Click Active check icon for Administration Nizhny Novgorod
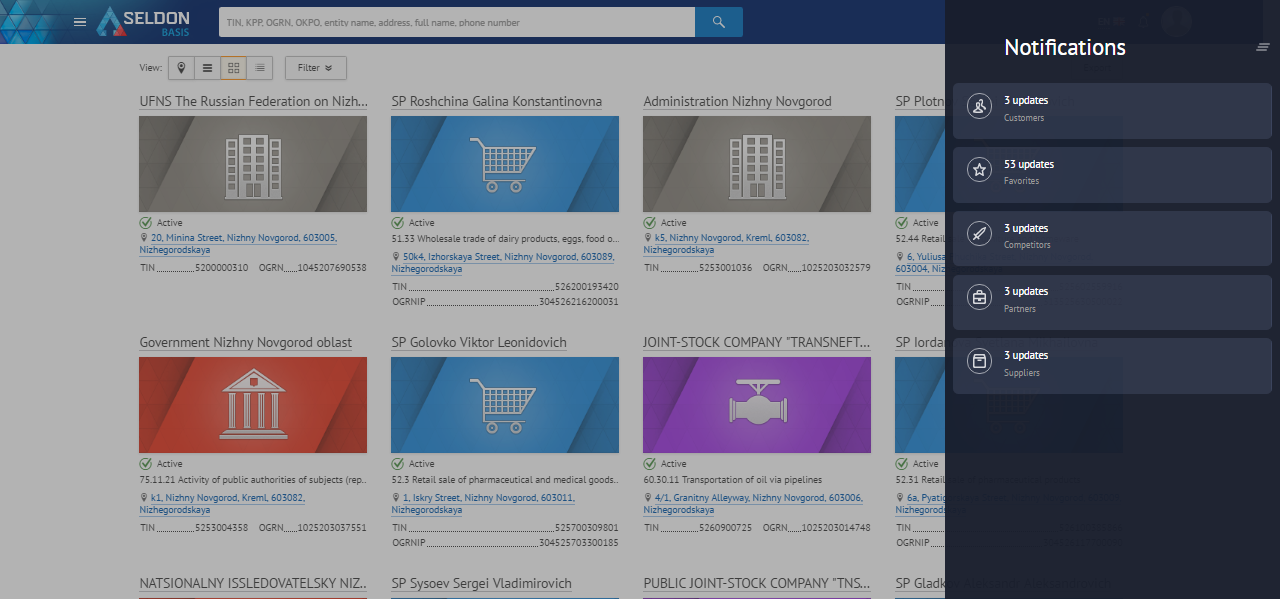 click(650, 223)
